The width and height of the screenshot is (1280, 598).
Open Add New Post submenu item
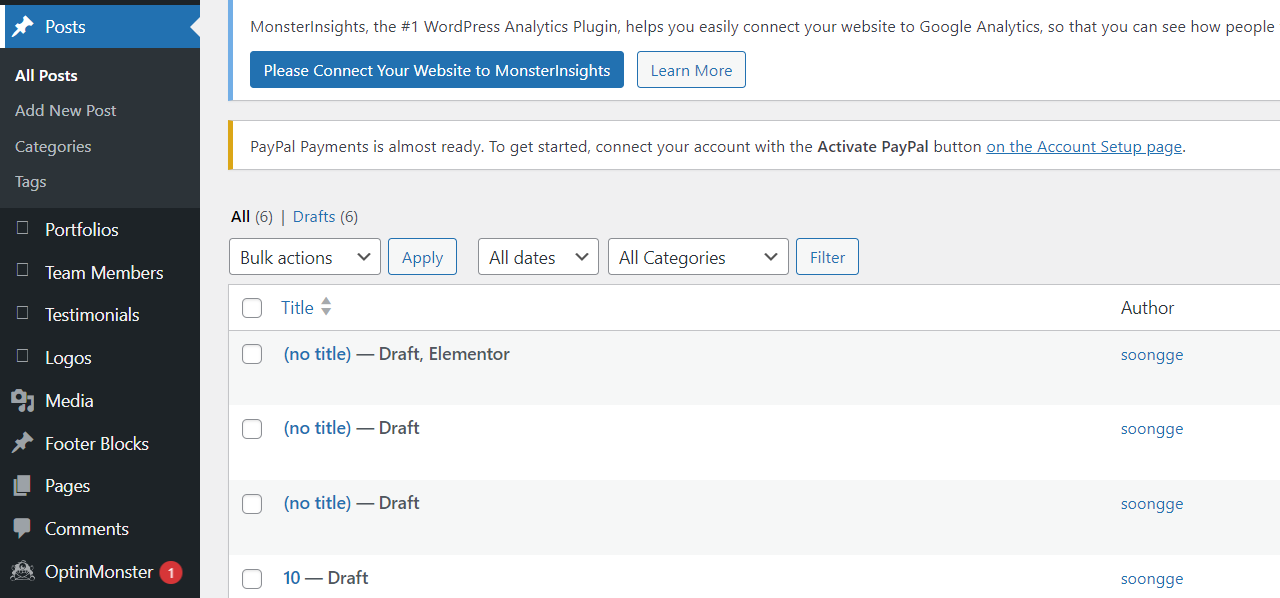pos(66,111)
